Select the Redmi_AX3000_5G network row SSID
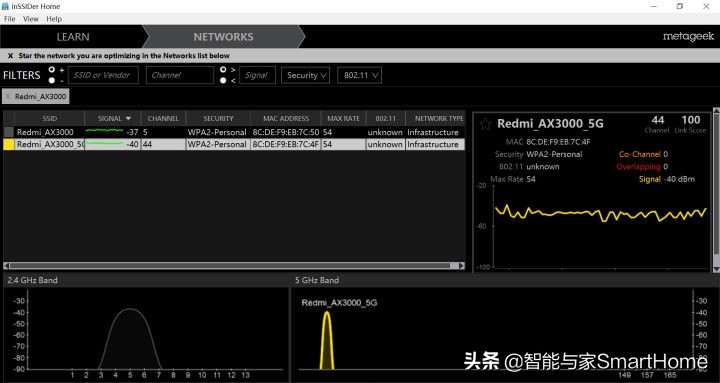Viewport: 720px width, 383px height. tap(50, 144)
